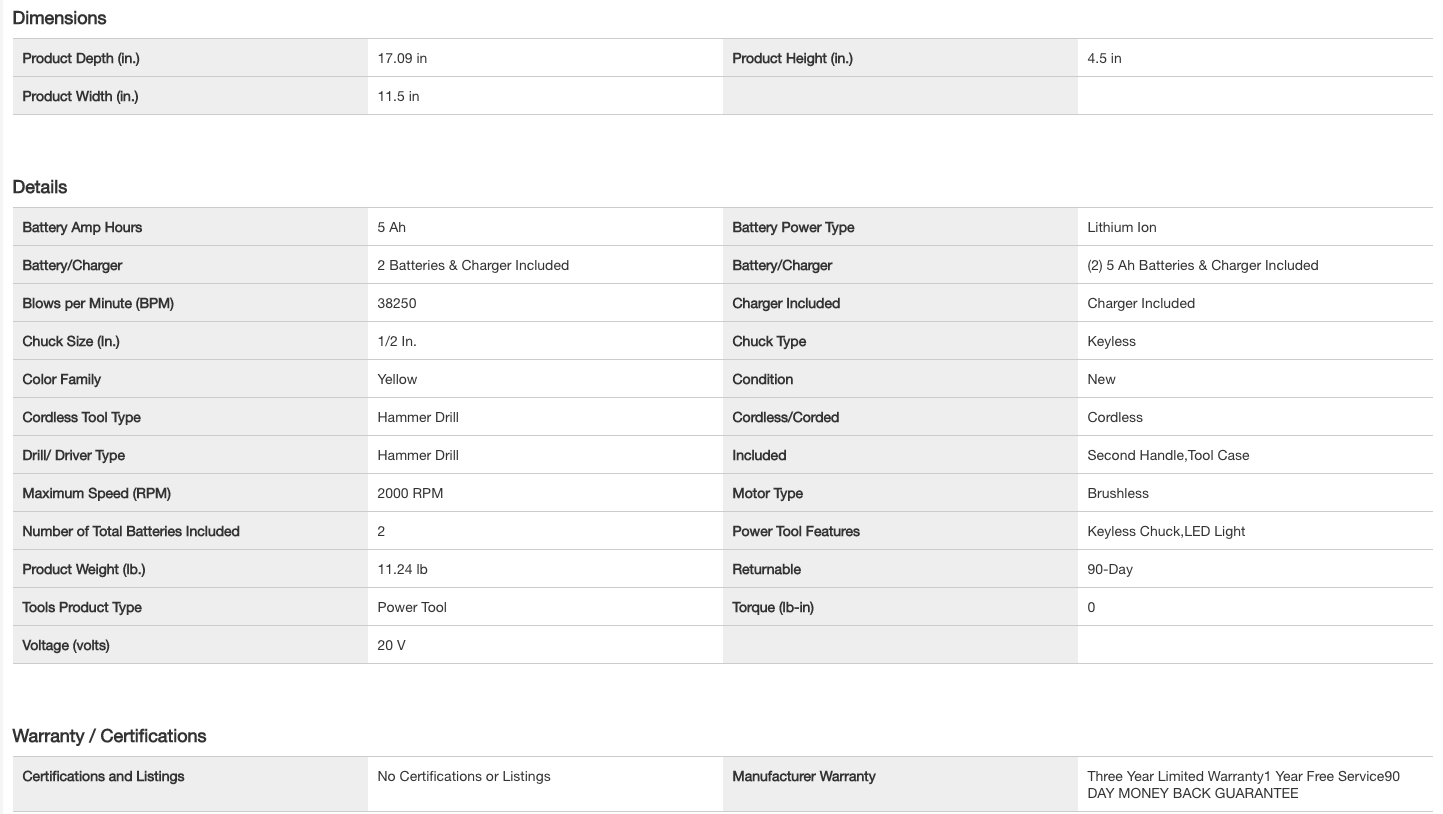Viewport: 1443px width, 814px height.
Task: Click the Warranty / Certifications heading
Action: [x=109, y=736]
